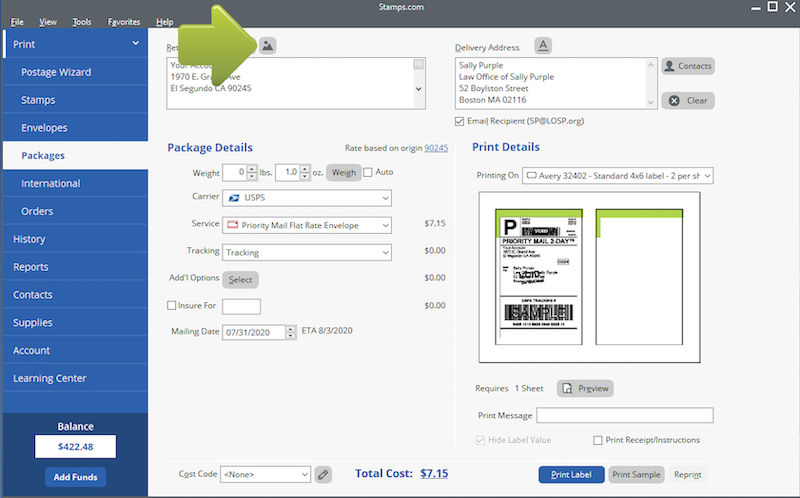The height and width of the screenshot is (498, 800).
Task: Click the Preview button with magnifier icon
Action: click(585, 388)
